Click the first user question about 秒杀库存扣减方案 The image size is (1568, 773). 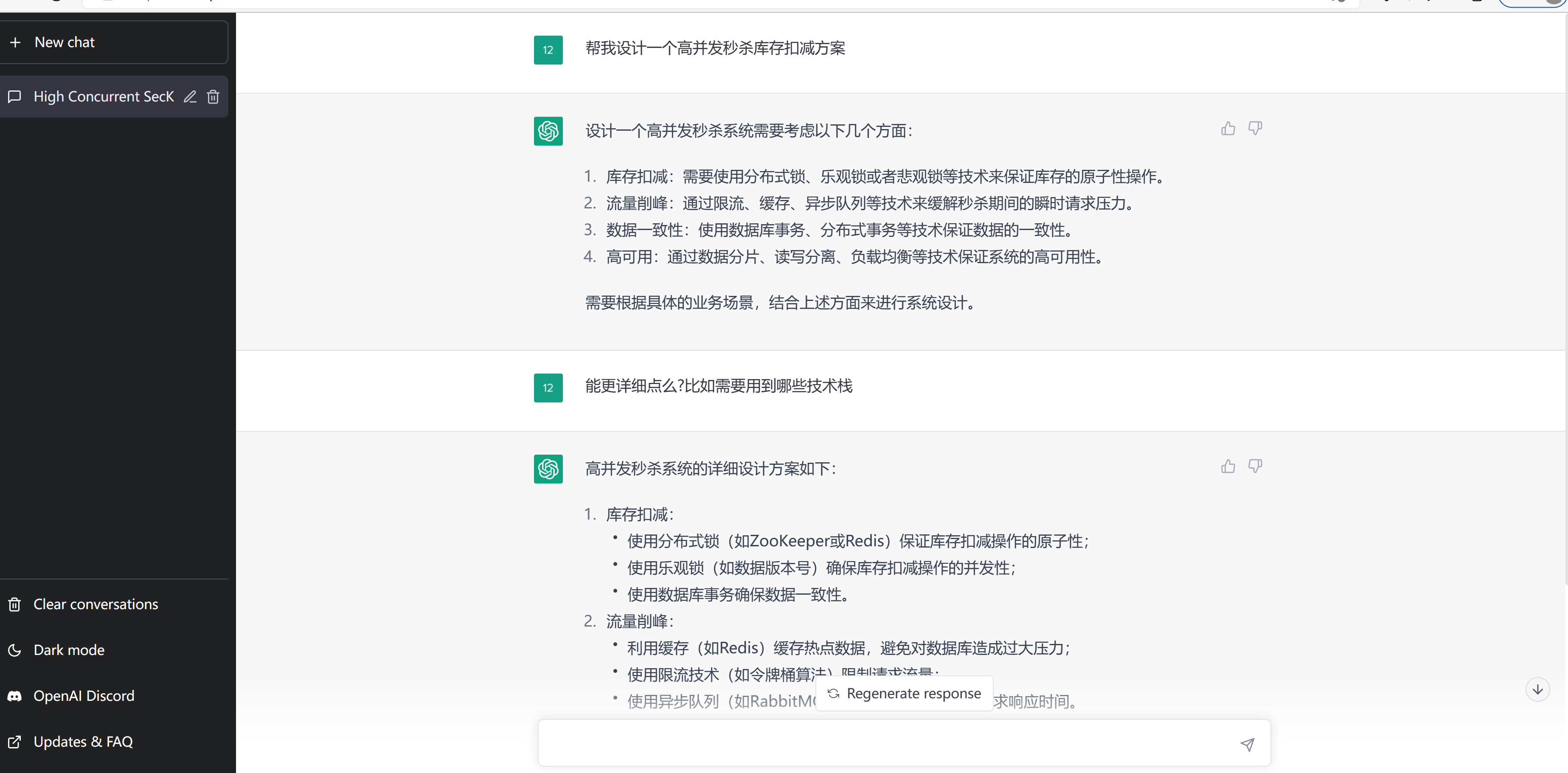tap(715, 48)
